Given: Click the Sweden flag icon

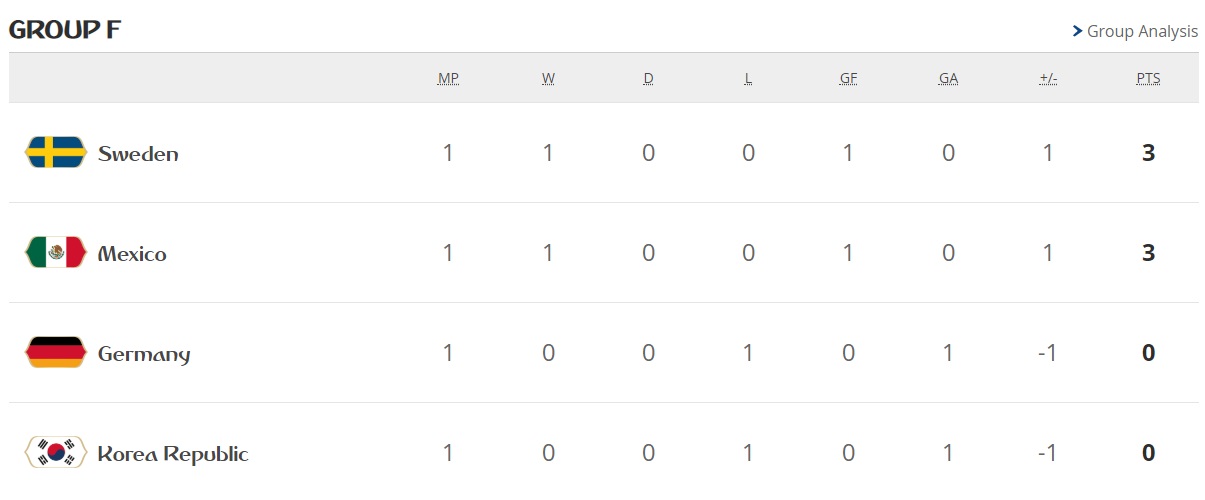Looking at the screenshot, I should (56, 153).
